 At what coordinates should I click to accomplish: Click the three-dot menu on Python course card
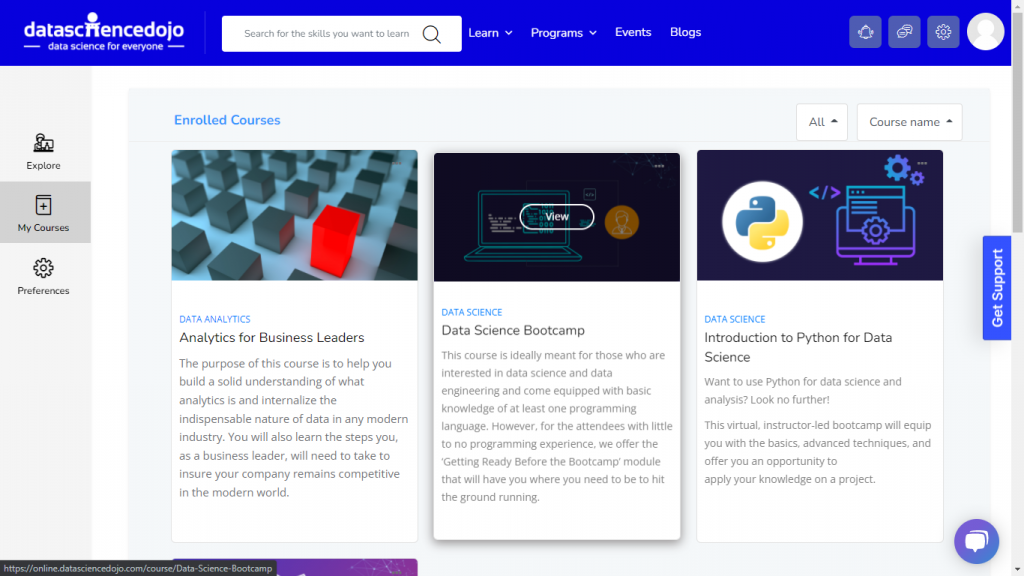tap(922, 163)
